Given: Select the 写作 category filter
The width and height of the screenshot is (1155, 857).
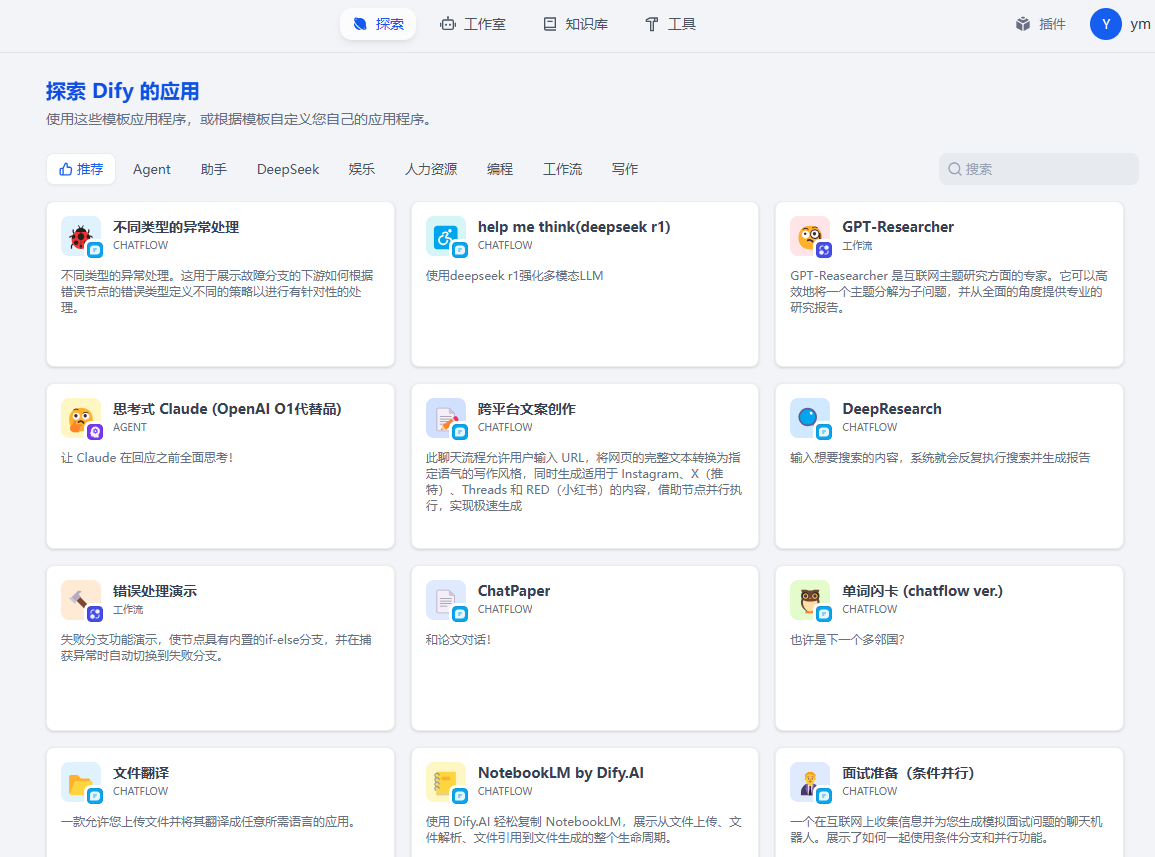Looking at the screenshot, I should [x=624, y=169].
